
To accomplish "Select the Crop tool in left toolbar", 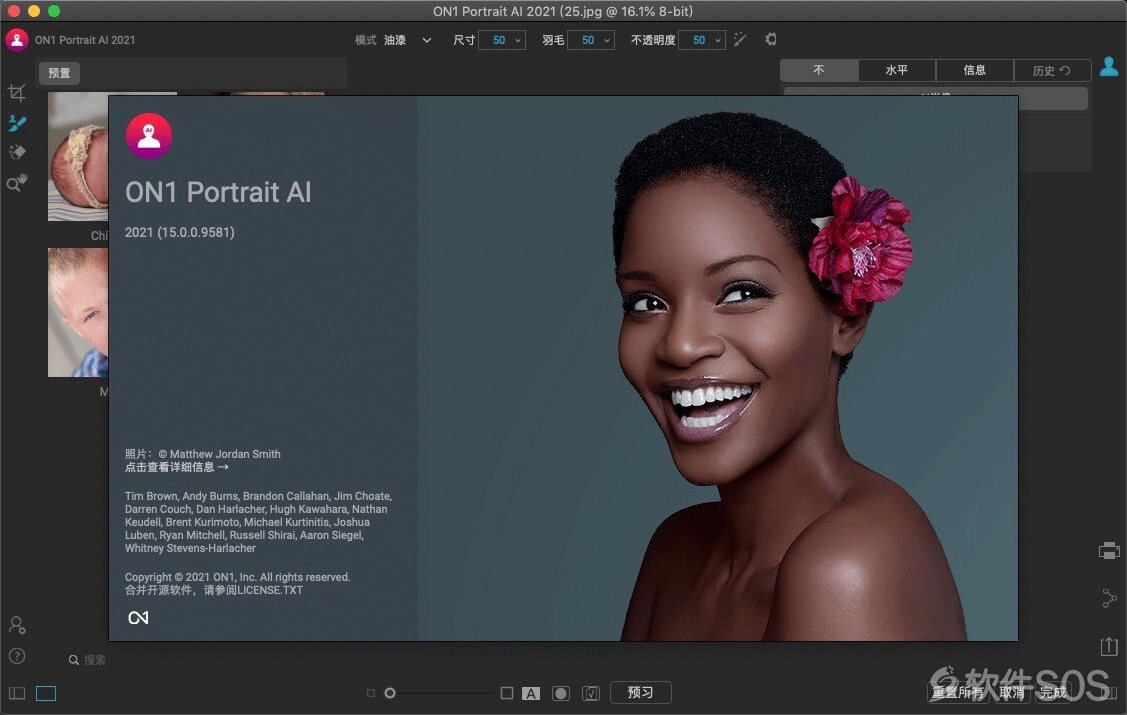I will coord(17,93).
